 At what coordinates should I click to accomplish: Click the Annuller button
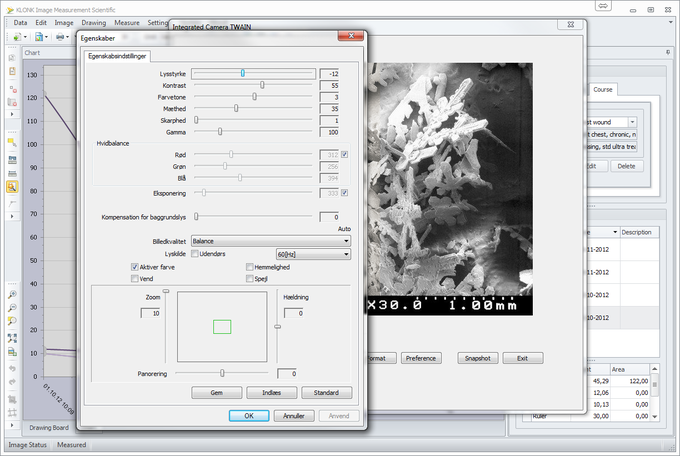pos(294,416)
